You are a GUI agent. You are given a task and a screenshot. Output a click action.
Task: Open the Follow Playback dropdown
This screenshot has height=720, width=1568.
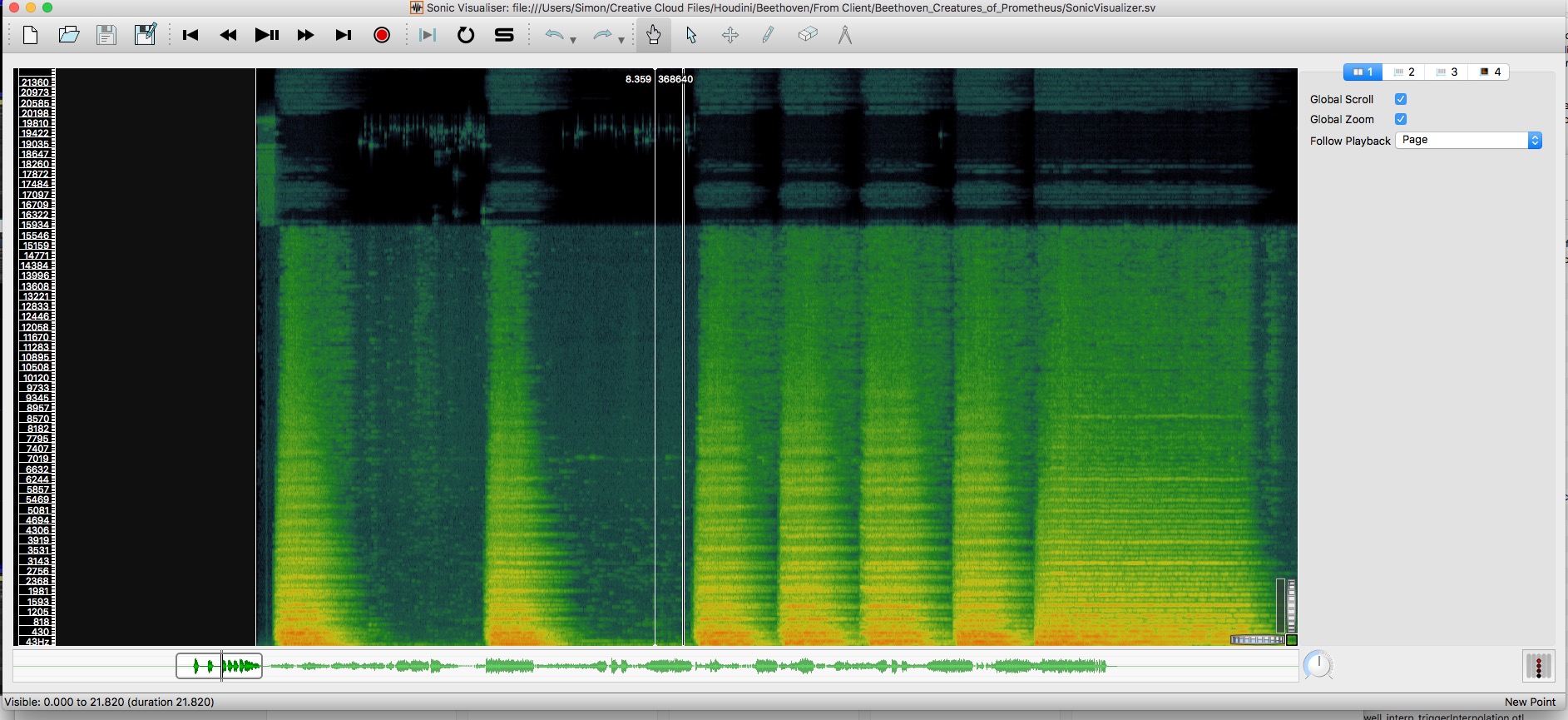click(x=1469, y=140)
